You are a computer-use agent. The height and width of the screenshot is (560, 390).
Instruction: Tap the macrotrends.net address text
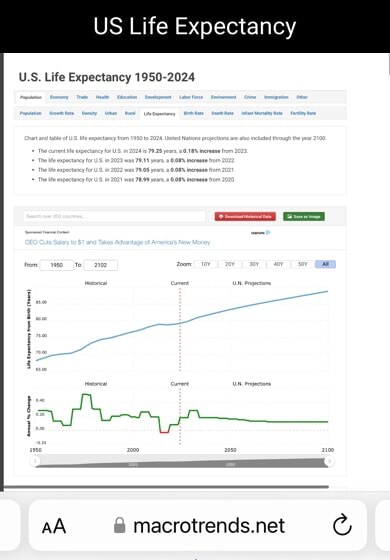tap(209, 526)
